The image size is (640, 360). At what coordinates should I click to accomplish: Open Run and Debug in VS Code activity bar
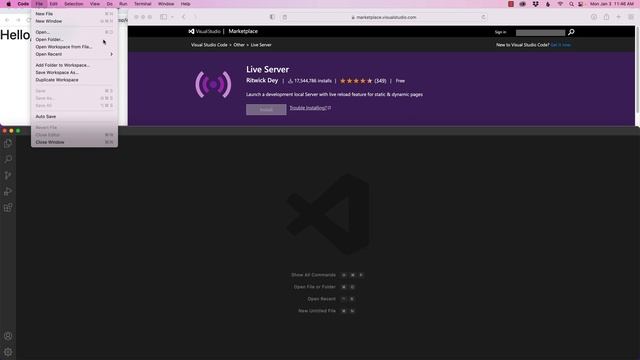coord(8,191)
